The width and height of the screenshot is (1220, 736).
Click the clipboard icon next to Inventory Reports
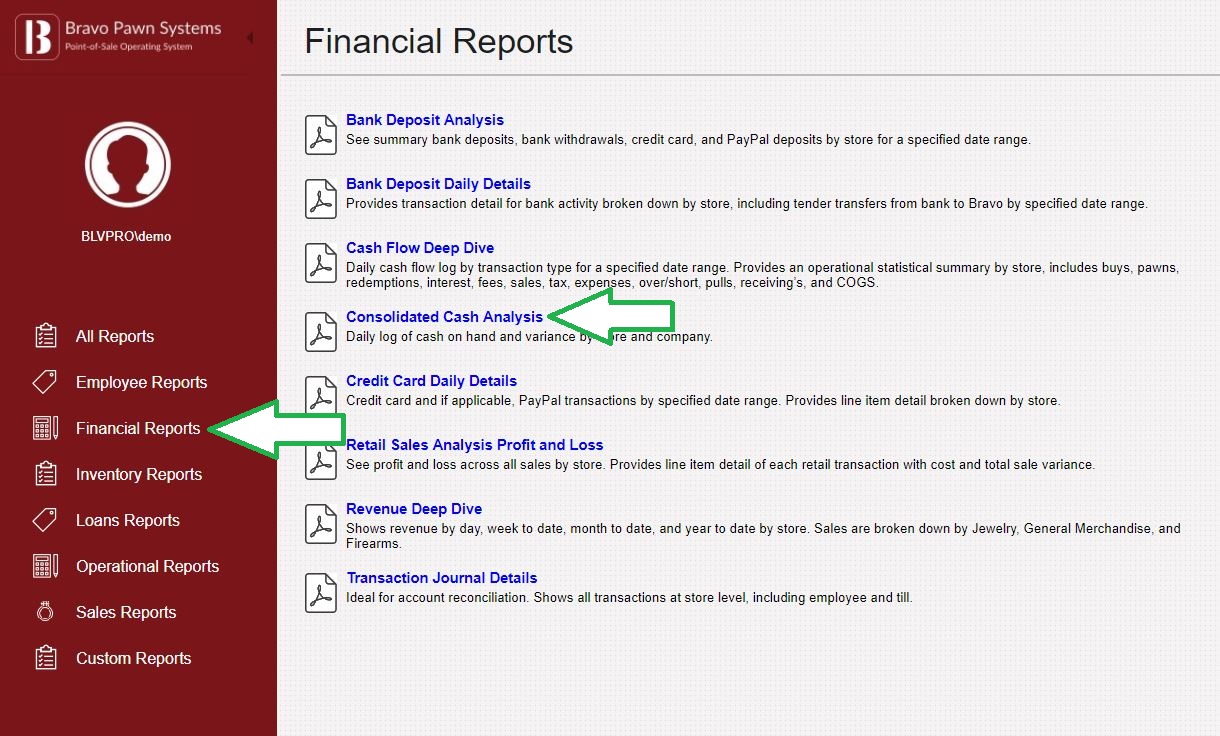[x=45, y=474]
